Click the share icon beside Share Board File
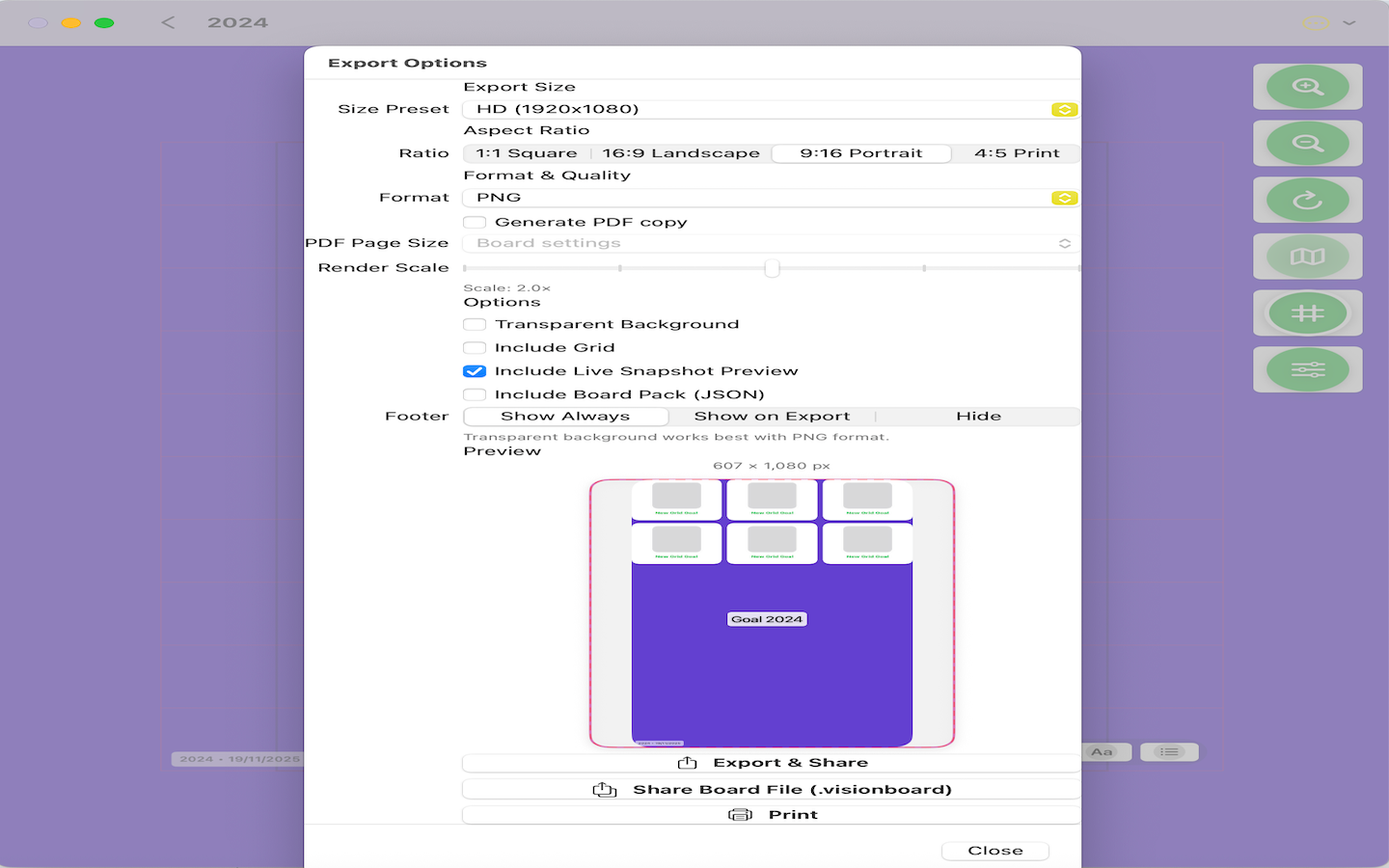1389x868 pixels. click(x=605, y=790)
